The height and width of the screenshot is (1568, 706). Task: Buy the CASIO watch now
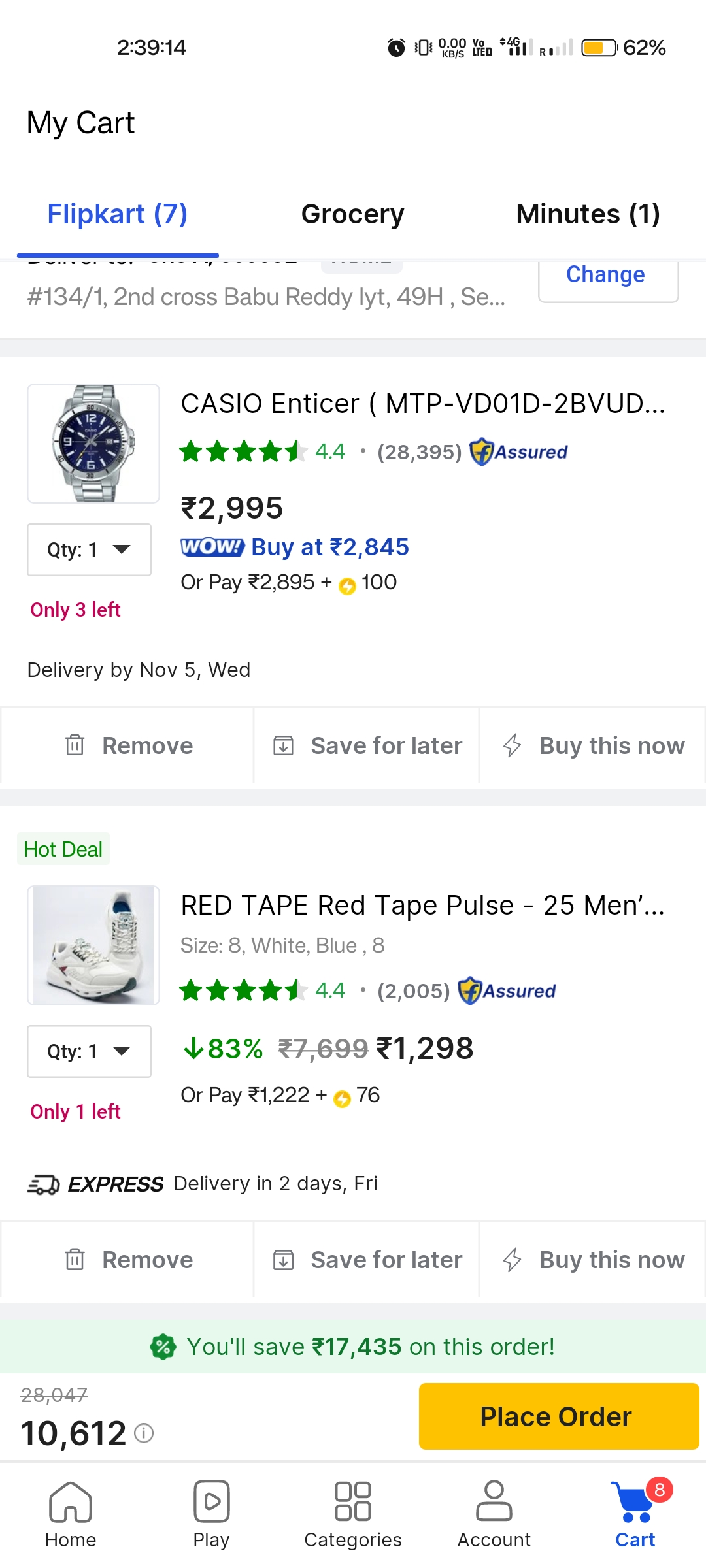[594, 745]
